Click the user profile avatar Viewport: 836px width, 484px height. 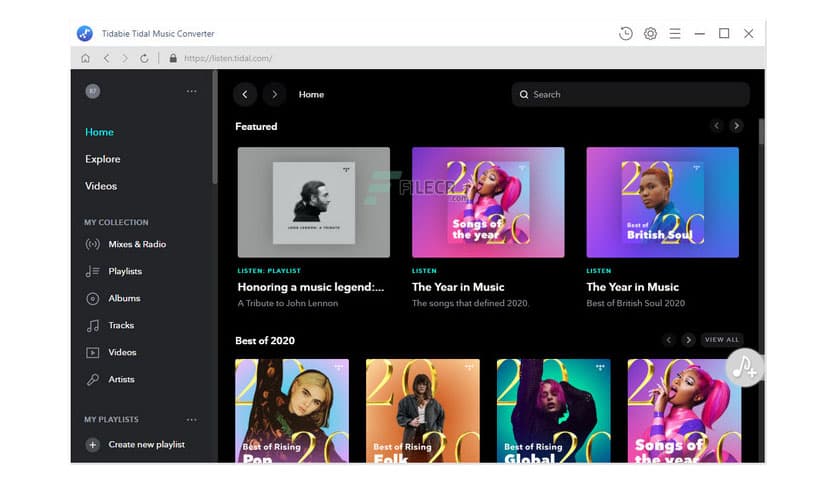click(93, 91)
